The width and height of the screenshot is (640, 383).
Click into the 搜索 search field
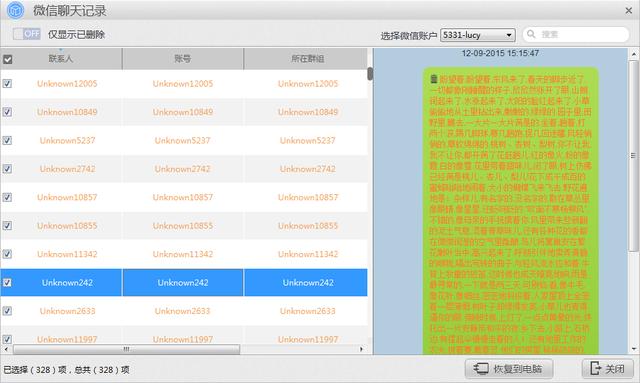pos(576,34)
